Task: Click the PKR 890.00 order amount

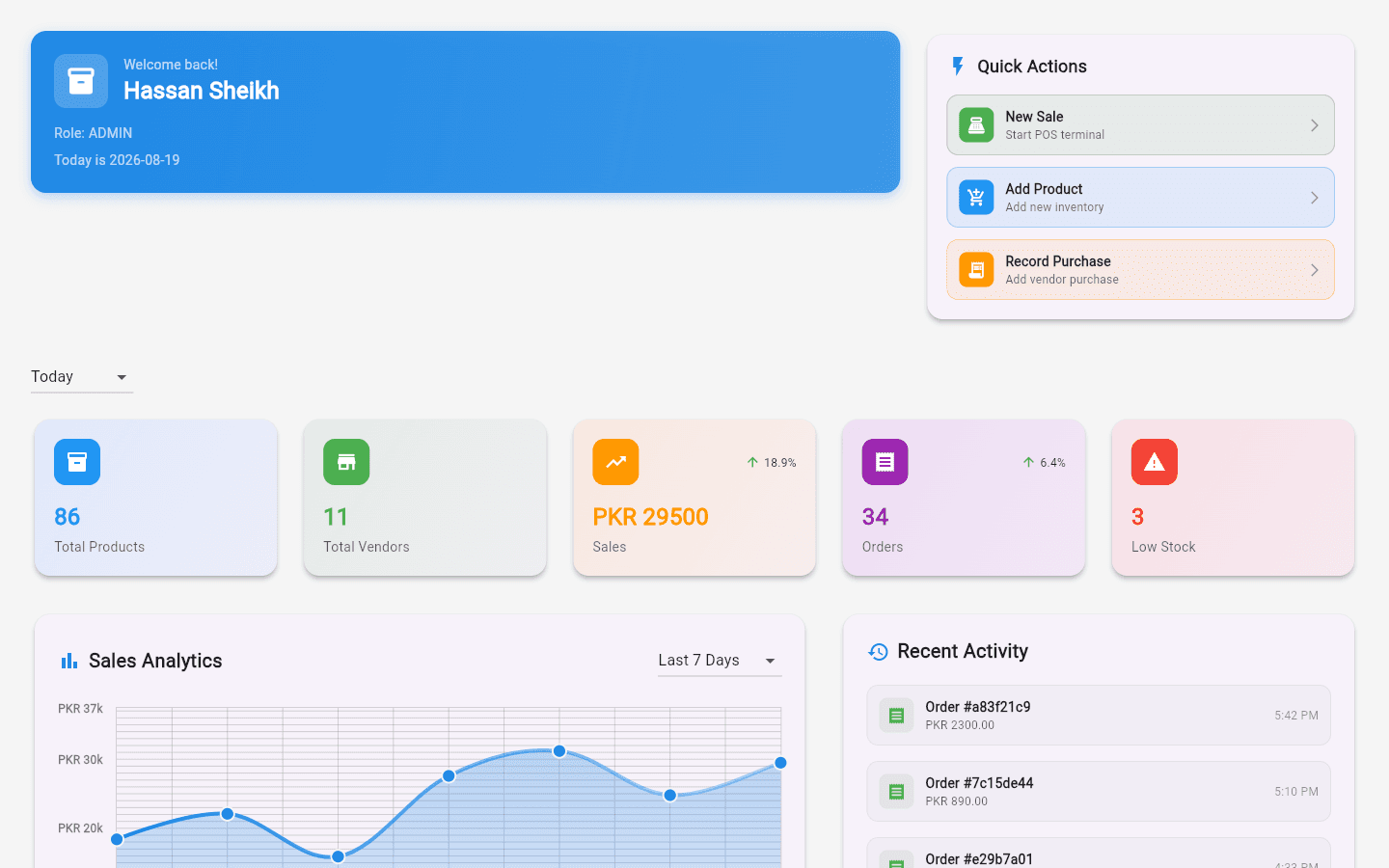Action: coord(957,801)
